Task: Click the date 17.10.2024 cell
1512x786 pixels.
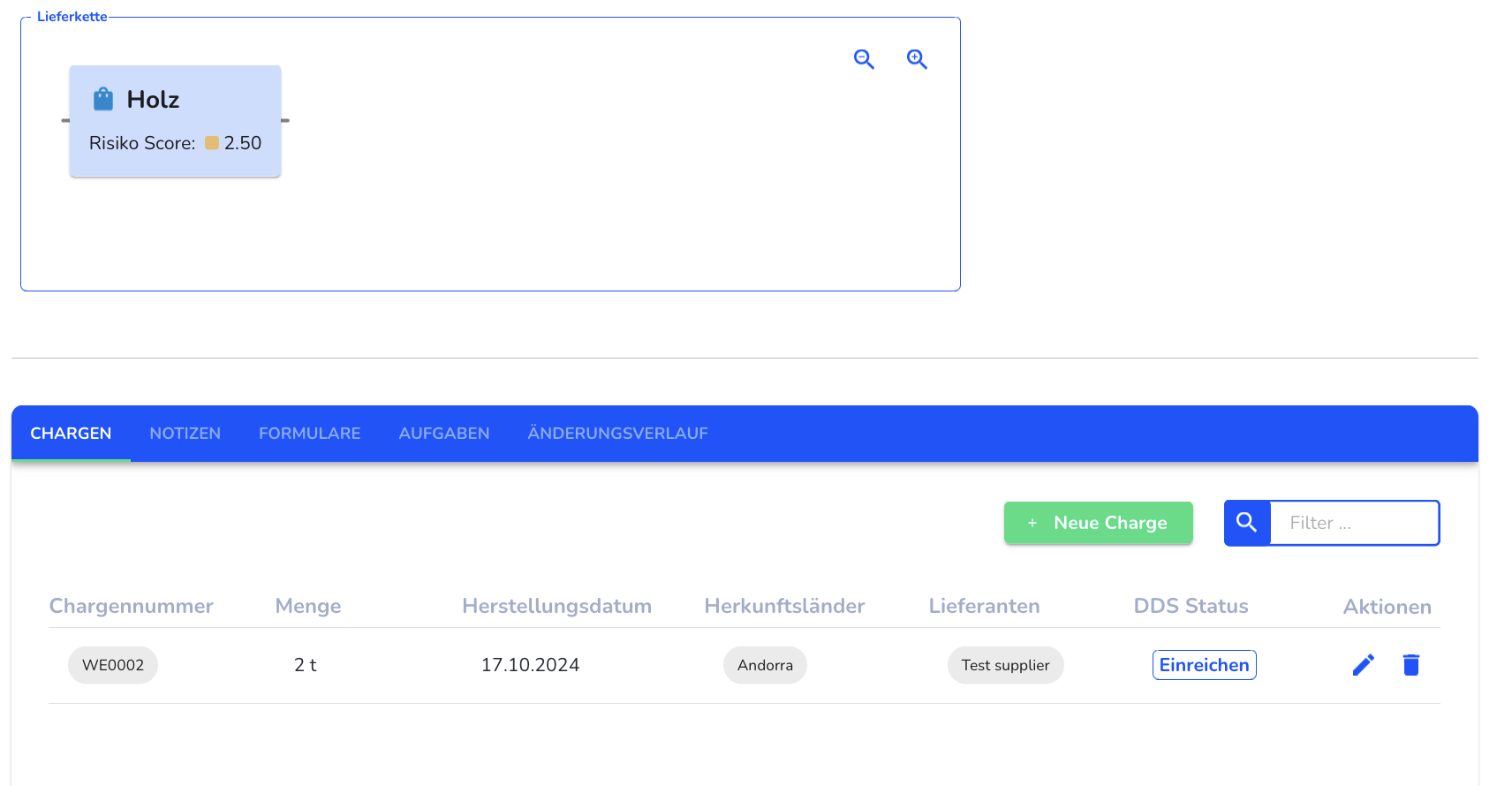Action: pos(531,665)
